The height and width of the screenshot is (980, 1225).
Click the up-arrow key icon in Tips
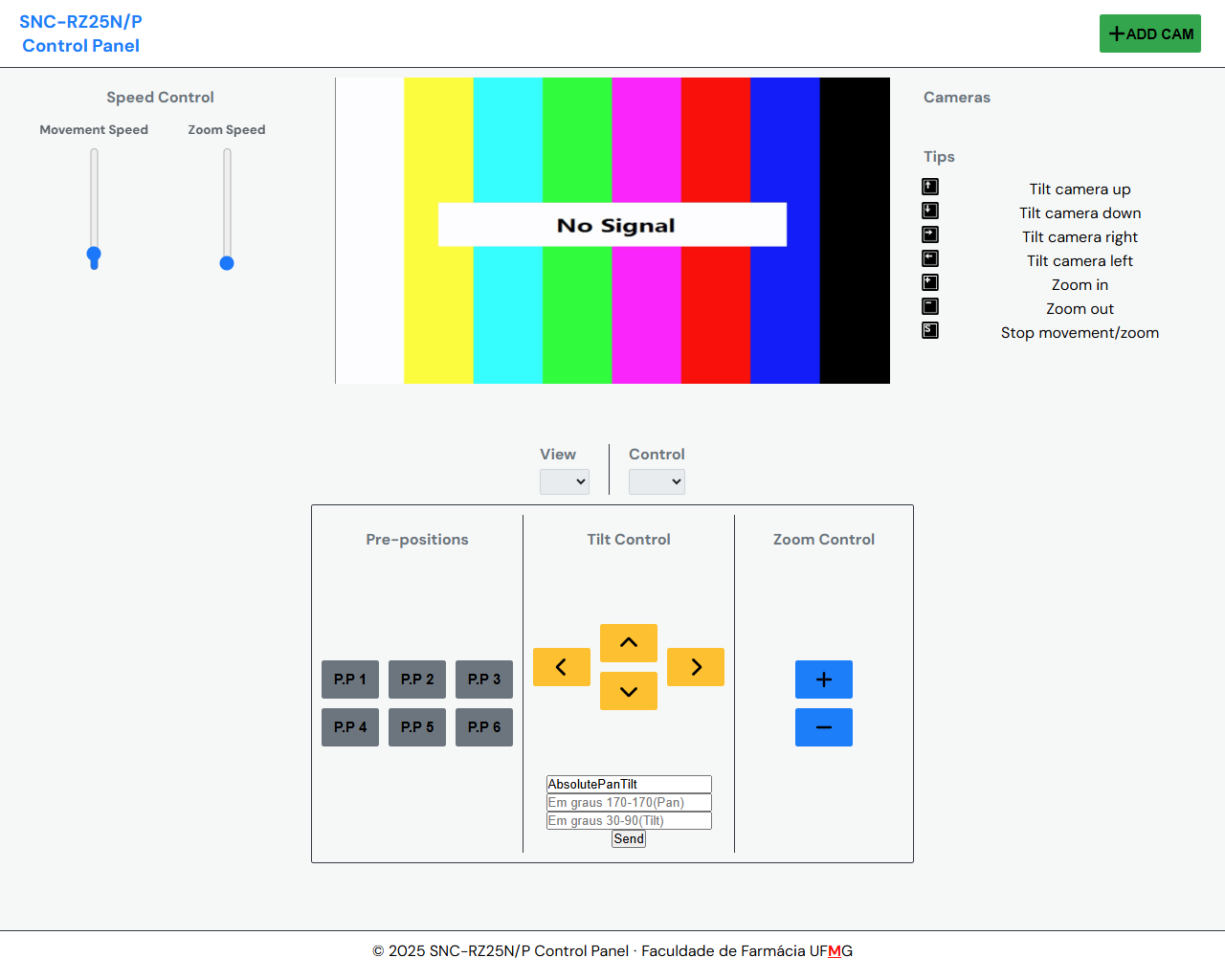930,187
